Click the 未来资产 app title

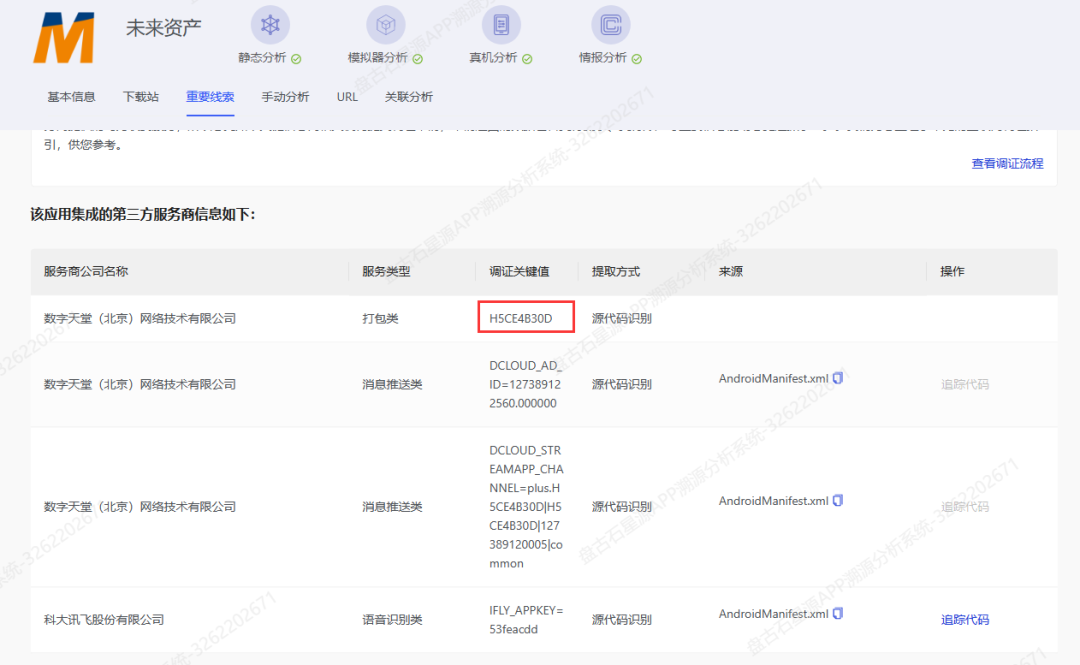coord(163,28)
